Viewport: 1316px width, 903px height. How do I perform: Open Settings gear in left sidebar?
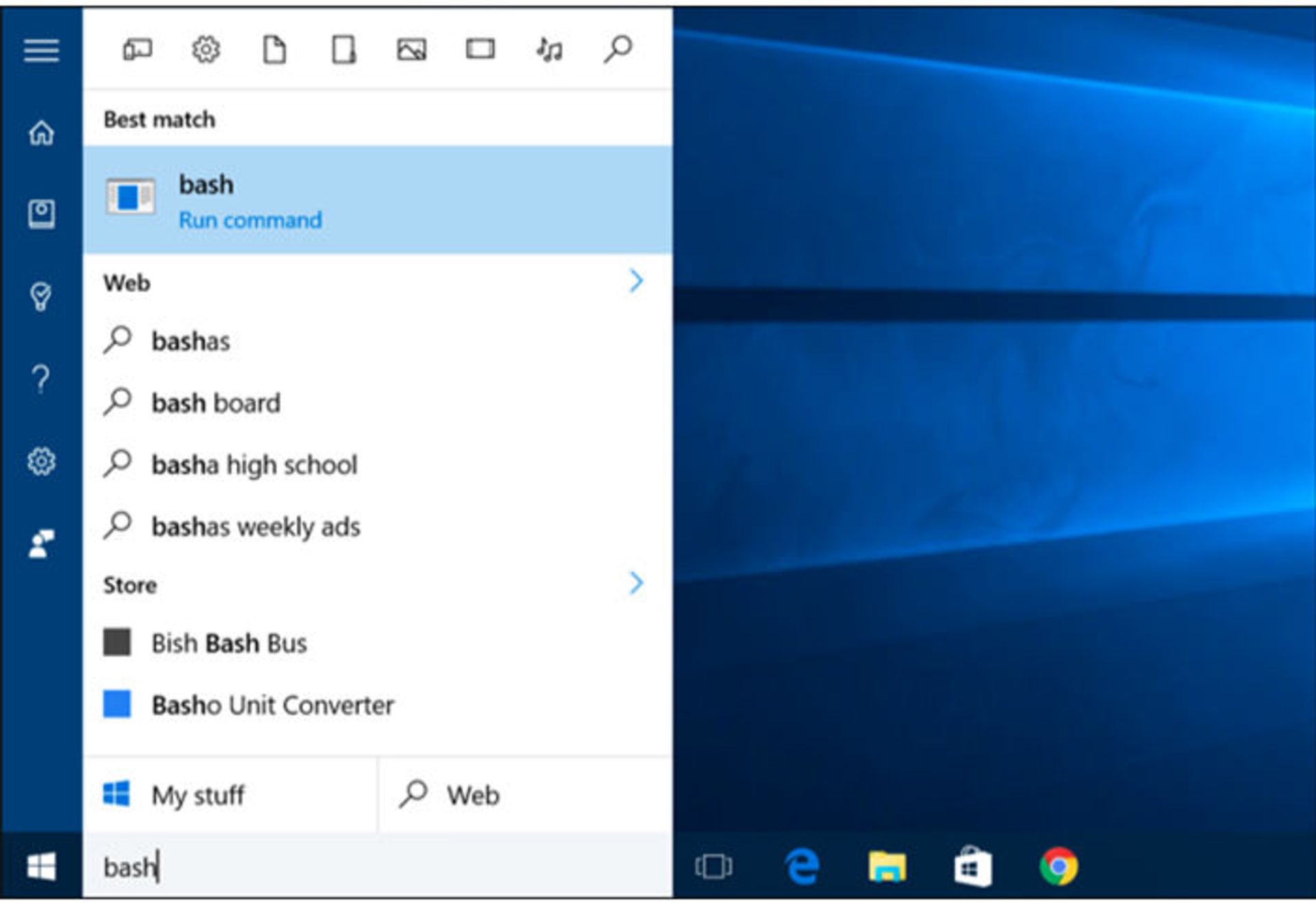click(41, 461)
